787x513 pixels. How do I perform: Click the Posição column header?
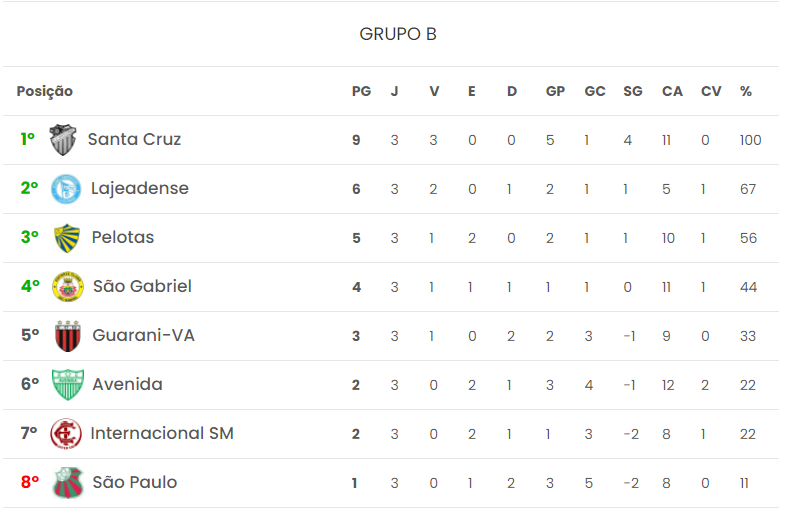tap(45, 91)
